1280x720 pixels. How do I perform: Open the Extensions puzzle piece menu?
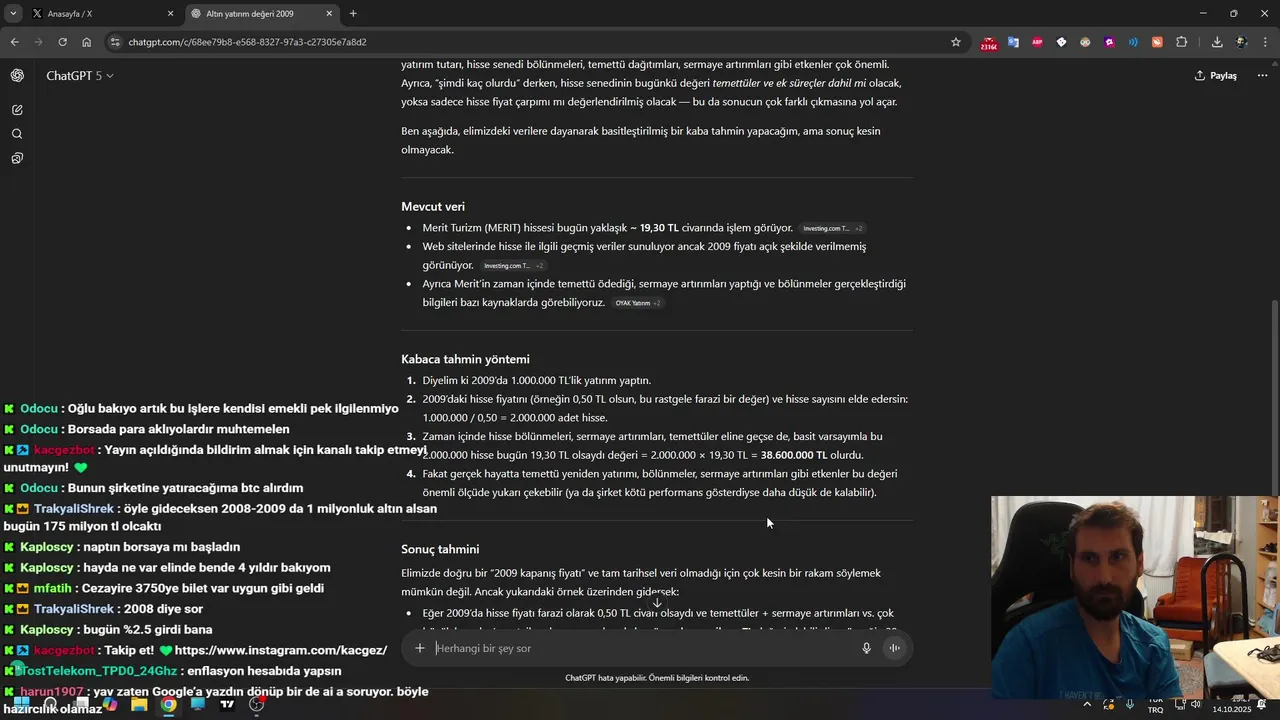1182,42
